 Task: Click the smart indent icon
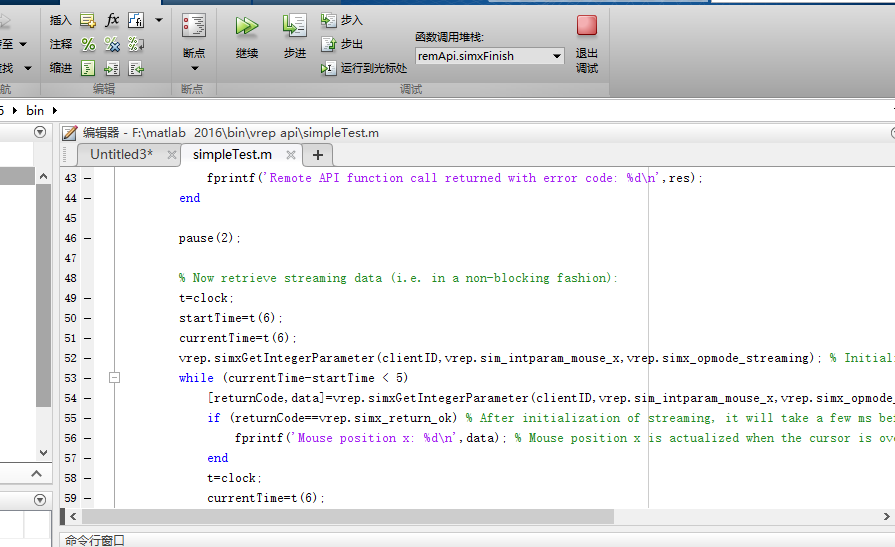pos(88,69)
